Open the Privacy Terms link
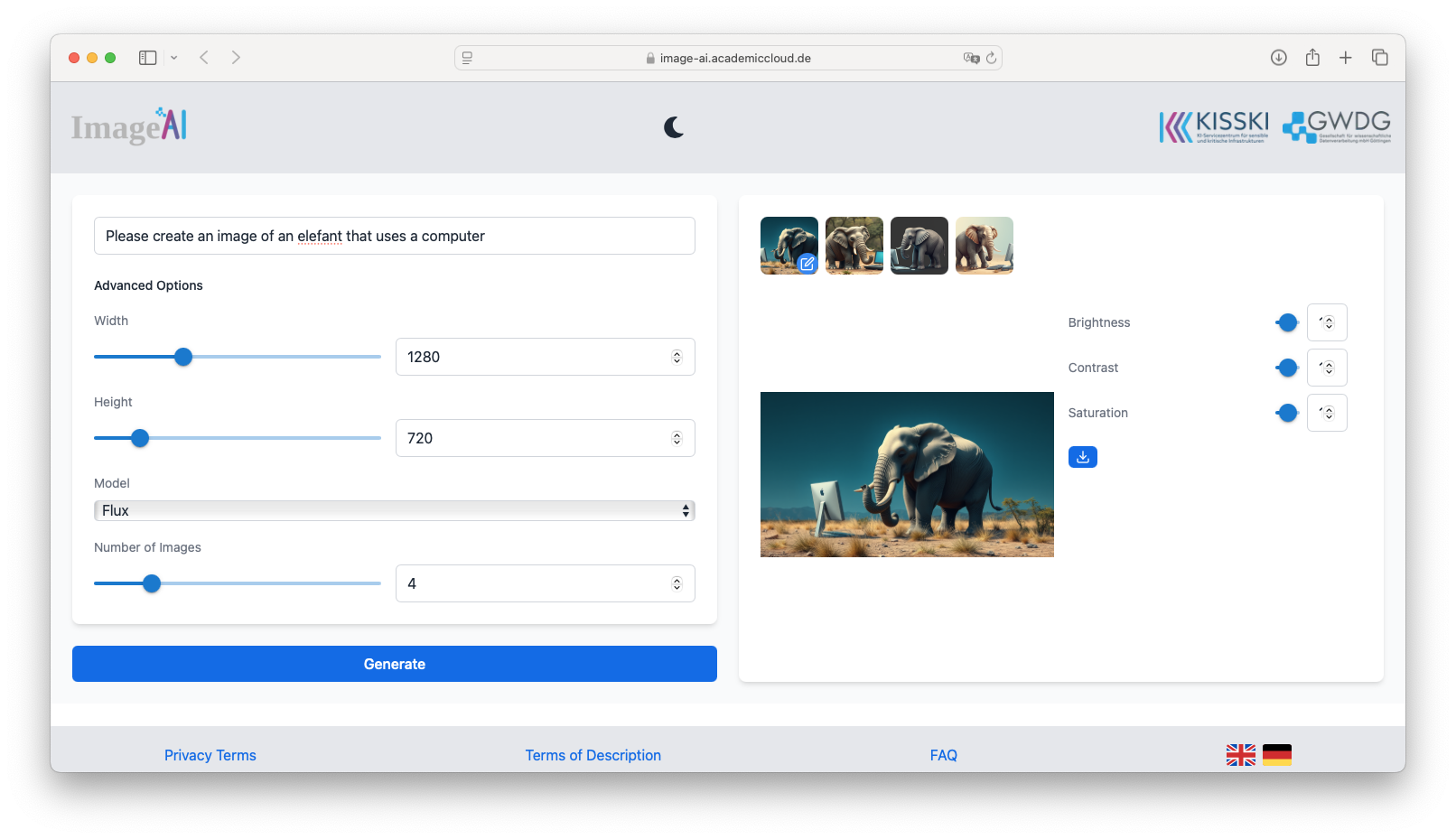Viewport: 1456px width, 839px height. (210, 755)
